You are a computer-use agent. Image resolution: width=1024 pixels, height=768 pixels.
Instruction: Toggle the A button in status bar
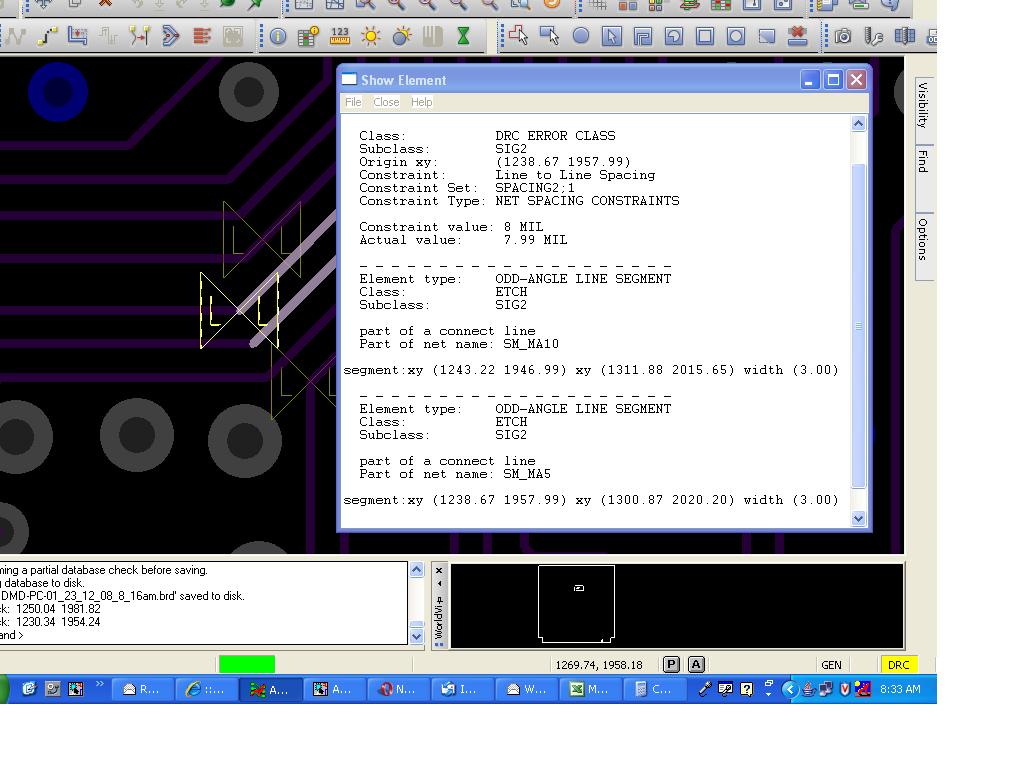click(x=696, y=664)
